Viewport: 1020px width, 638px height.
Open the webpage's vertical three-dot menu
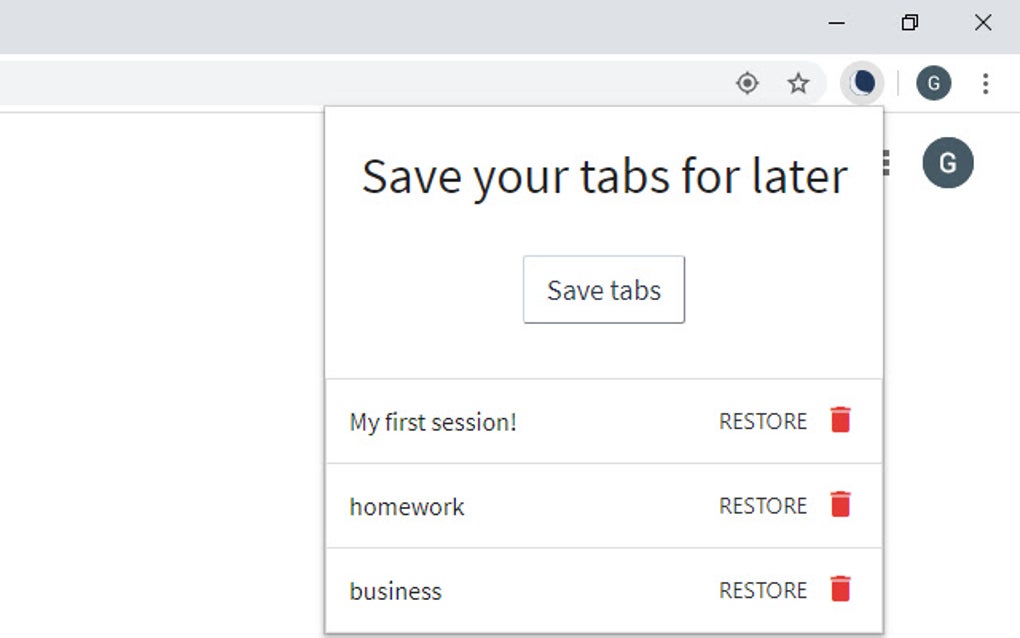click(x=884, y=162)
